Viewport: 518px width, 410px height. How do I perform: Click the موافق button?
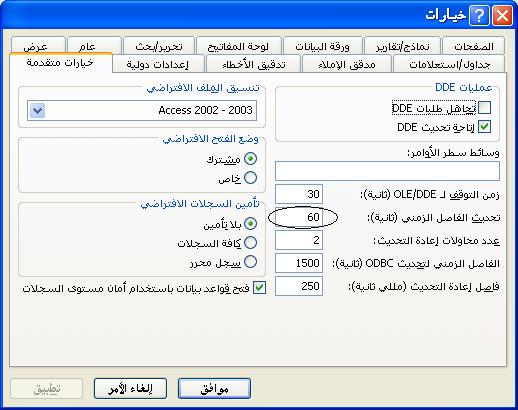214,388
